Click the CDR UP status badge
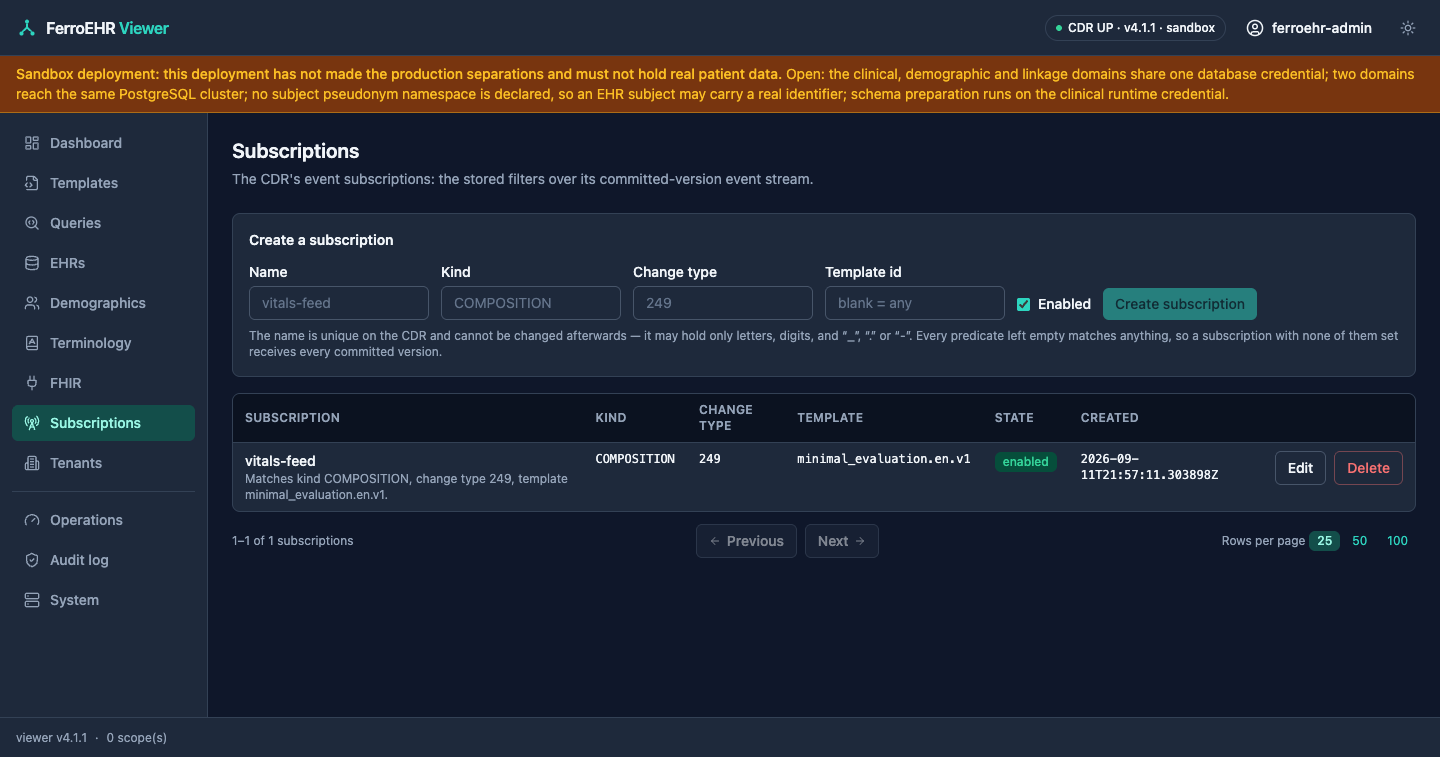The image size is (1440, 757). point(1136,28)
